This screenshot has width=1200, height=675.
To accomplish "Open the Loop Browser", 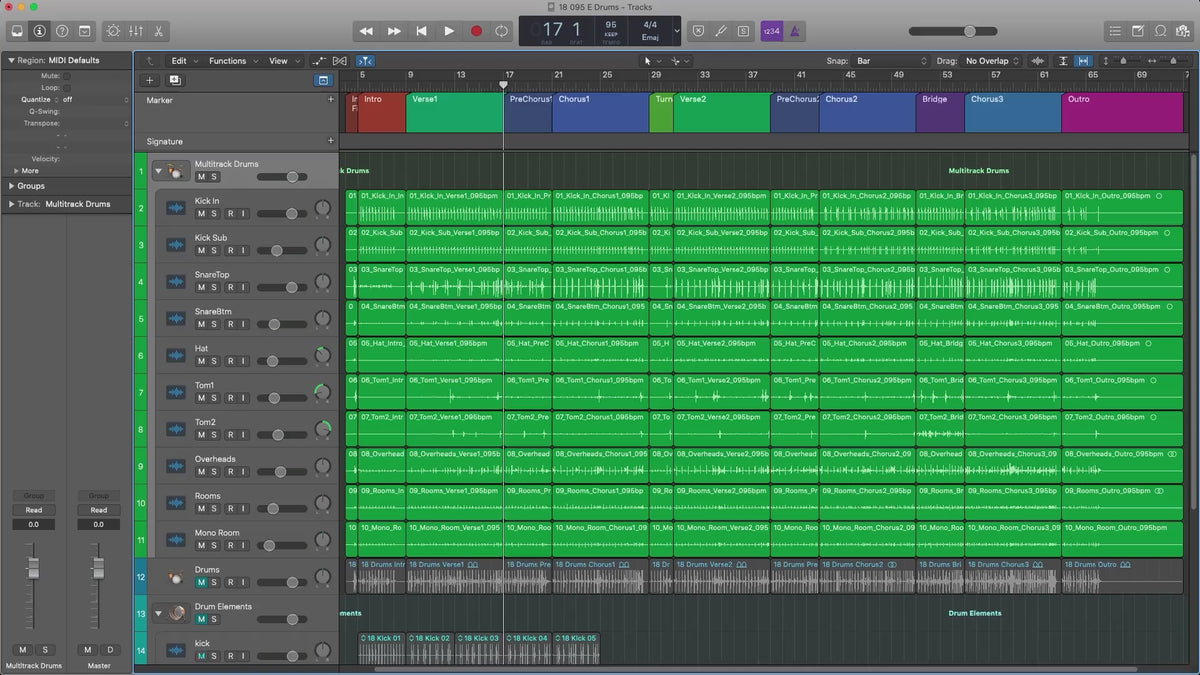I will (1160, 31).
